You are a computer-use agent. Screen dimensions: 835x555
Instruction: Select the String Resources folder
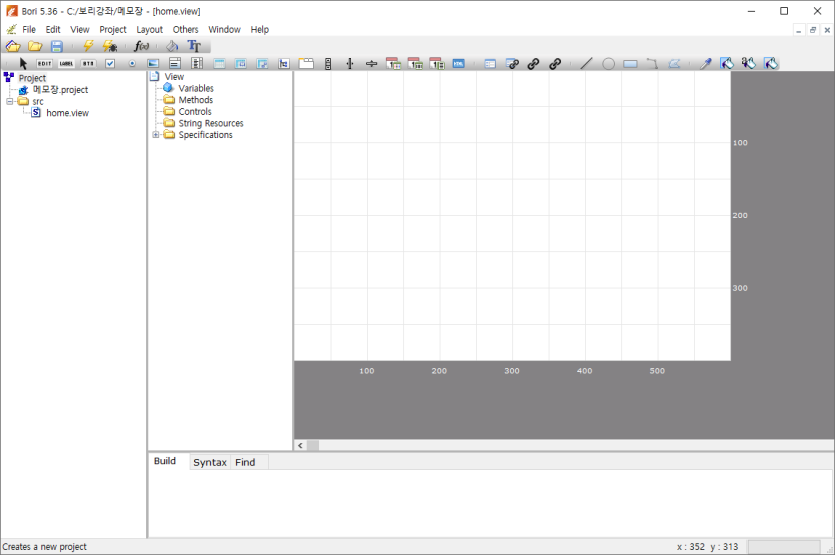pyautogui.click(x=211, y=124)
